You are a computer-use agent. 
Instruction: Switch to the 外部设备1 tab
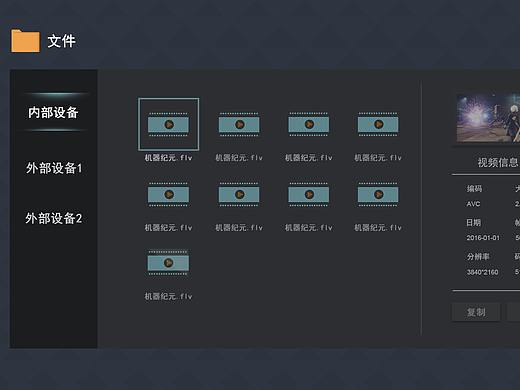coord(54,168)
